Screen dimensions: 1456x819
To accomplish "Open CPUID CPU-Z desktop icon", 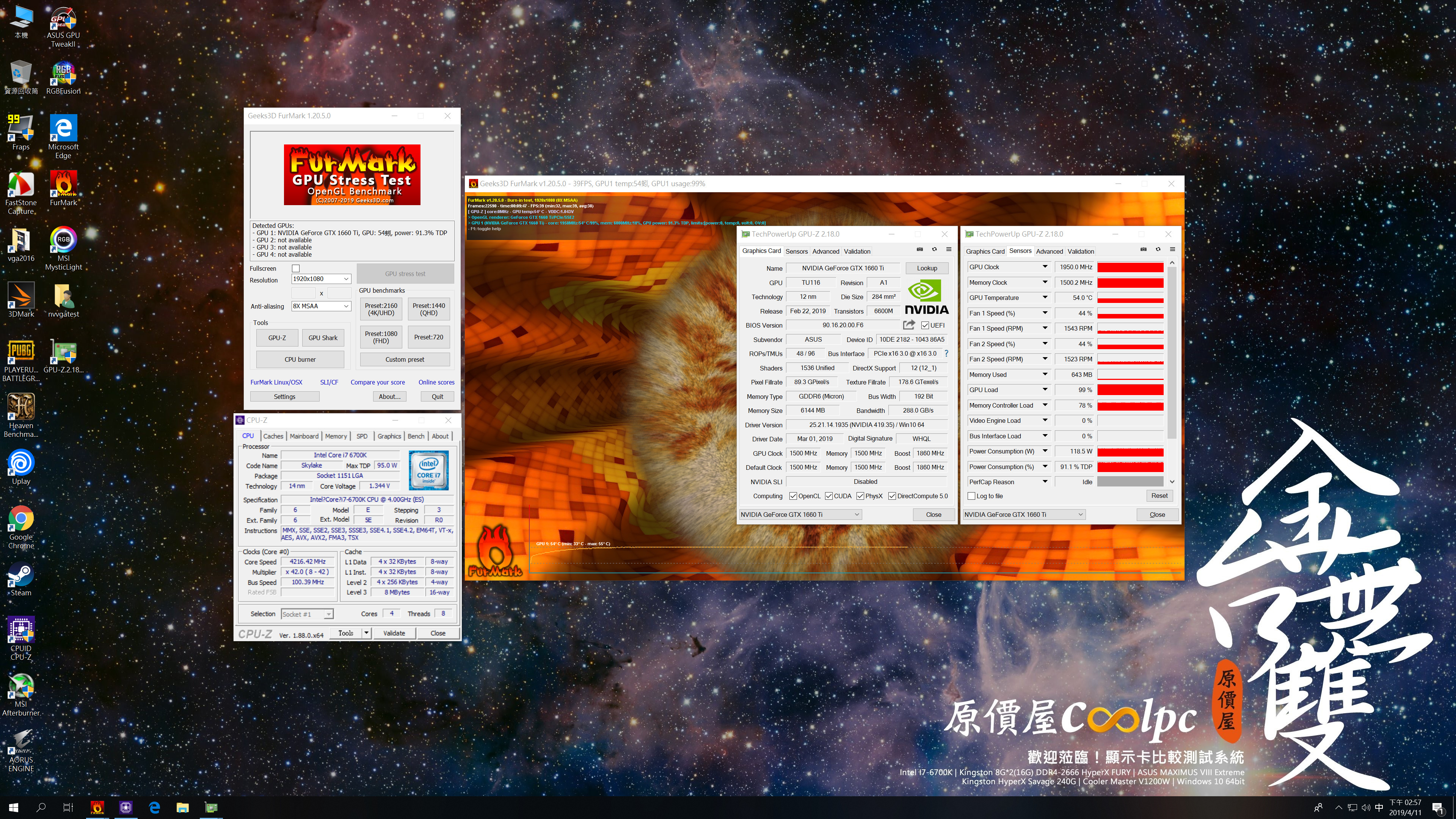I will tap(21, 638).
